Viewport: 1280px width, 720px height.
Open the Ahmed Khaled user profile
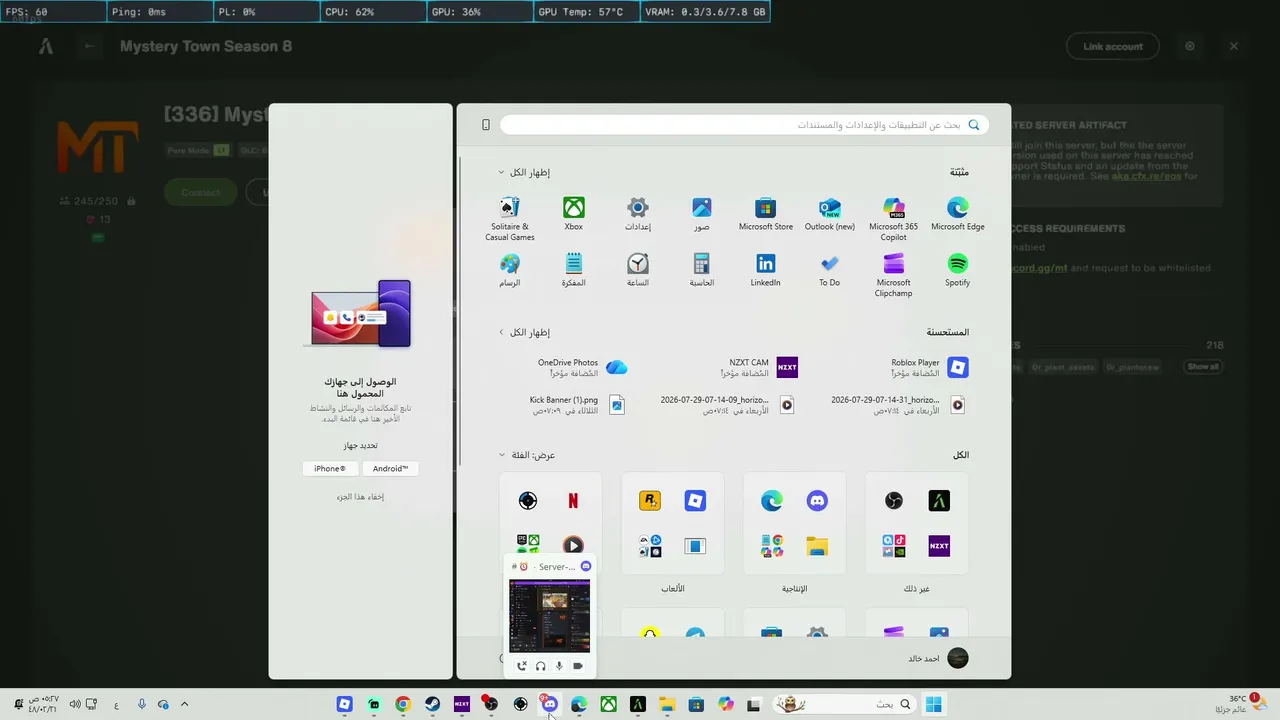pos(937,658)
